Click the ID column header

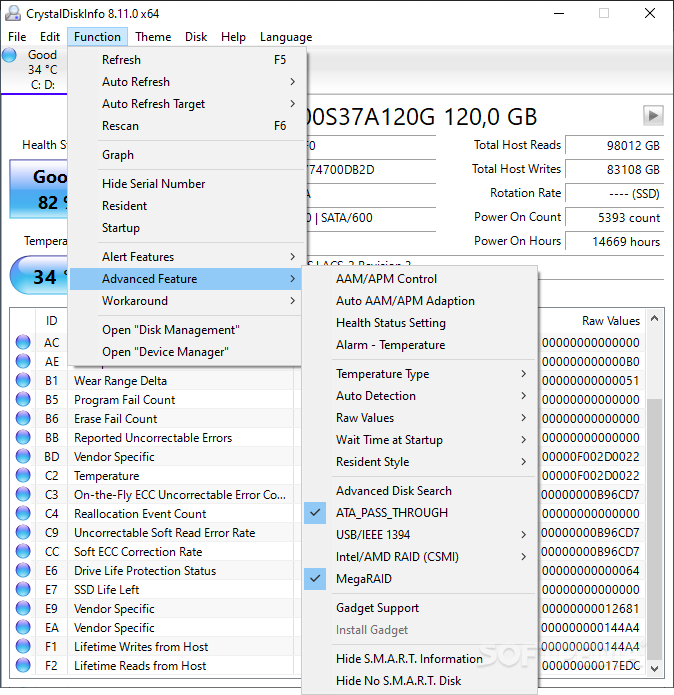51,320
